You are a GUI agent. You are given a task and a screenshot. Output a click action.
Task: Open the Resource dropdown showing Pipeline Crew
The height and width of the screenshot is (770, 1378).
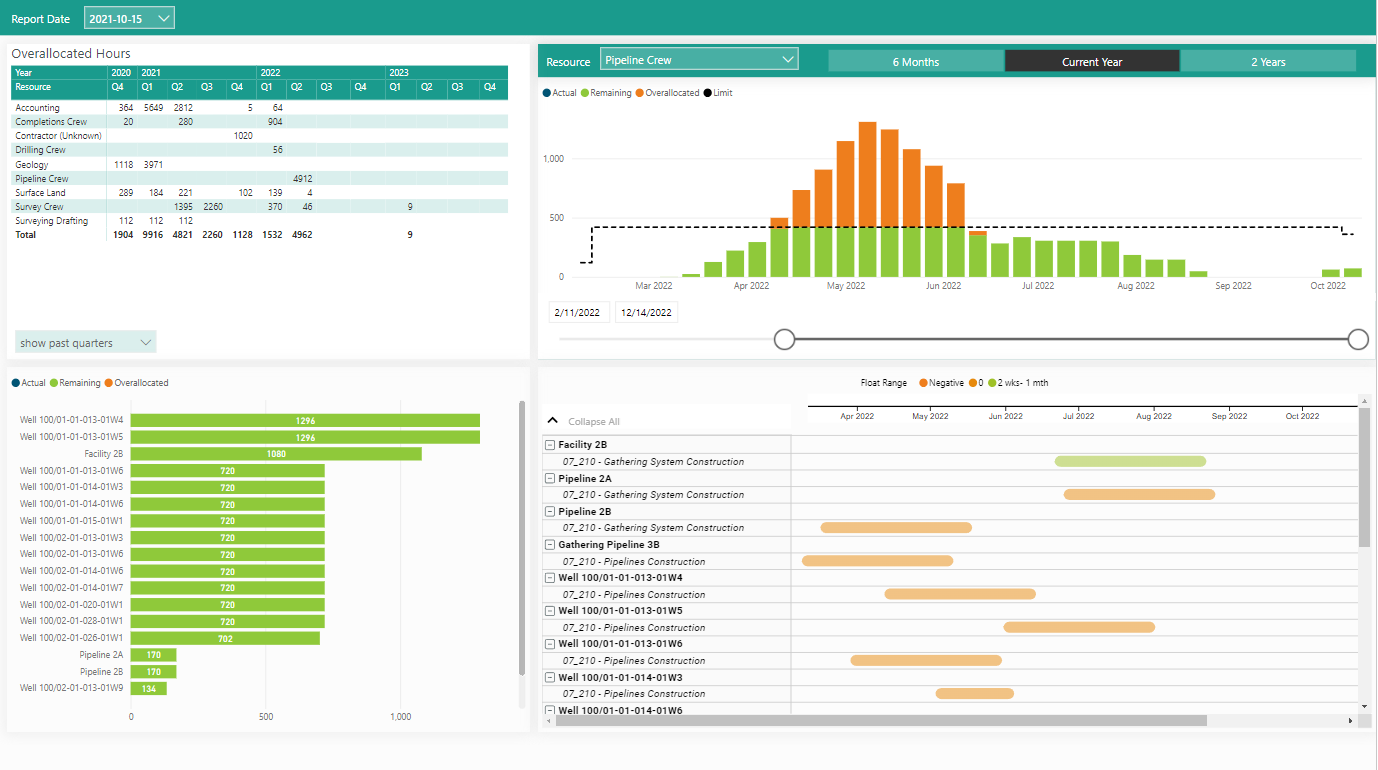click(698, 60)
